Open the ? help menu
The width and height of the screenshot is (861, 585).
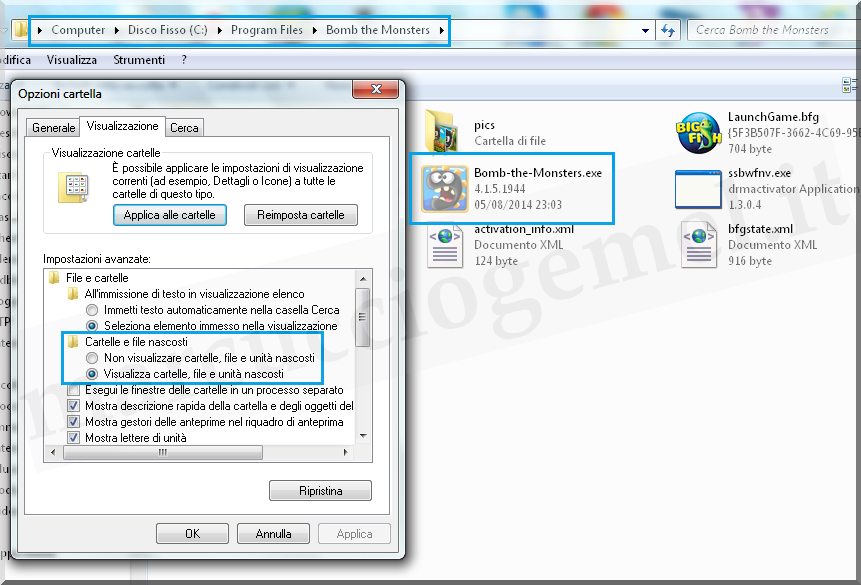[x=184, y=60]
